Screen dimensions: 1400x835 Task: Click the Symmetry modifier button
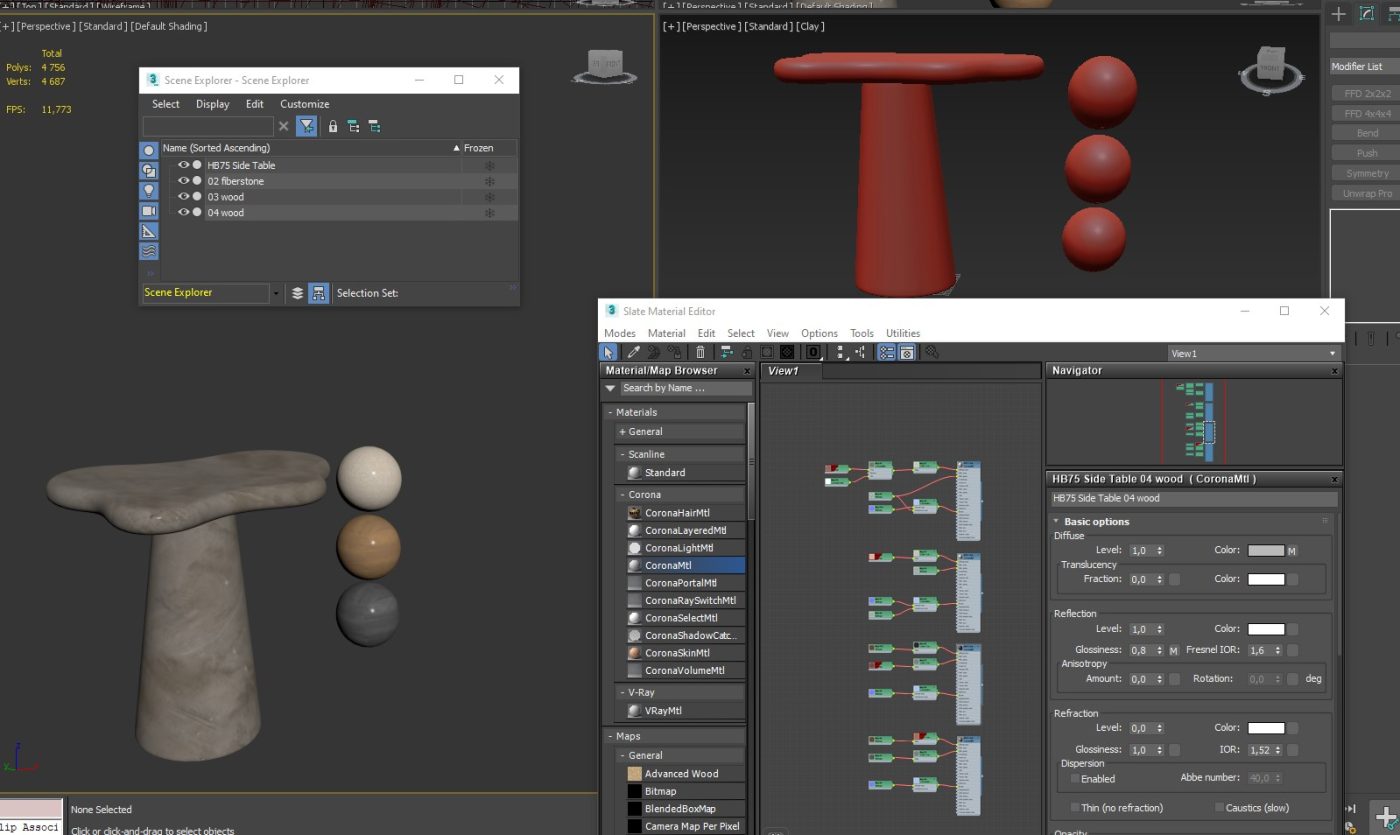(x=1367, y=173)
